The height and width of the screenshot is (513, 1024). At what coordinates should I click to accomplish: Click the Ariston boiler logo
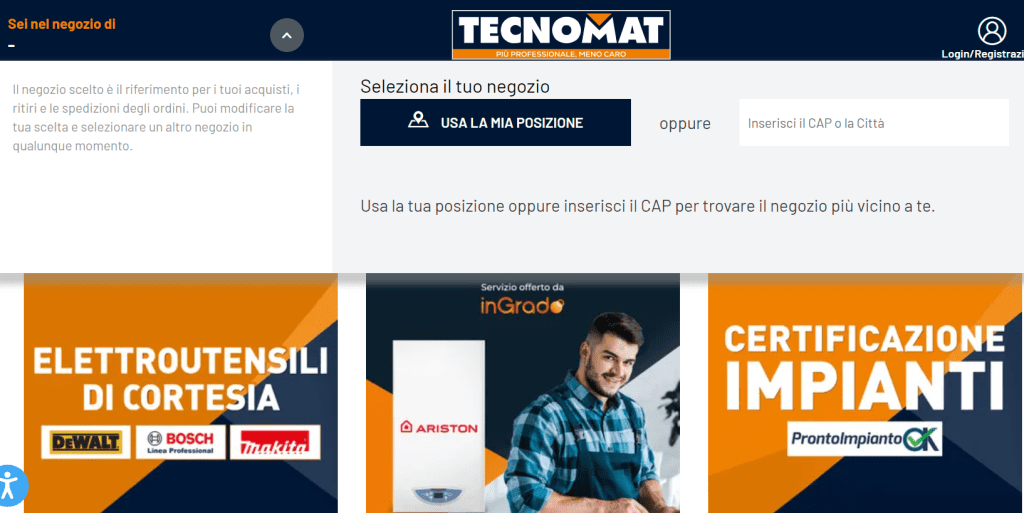click(x=439, y=428)
